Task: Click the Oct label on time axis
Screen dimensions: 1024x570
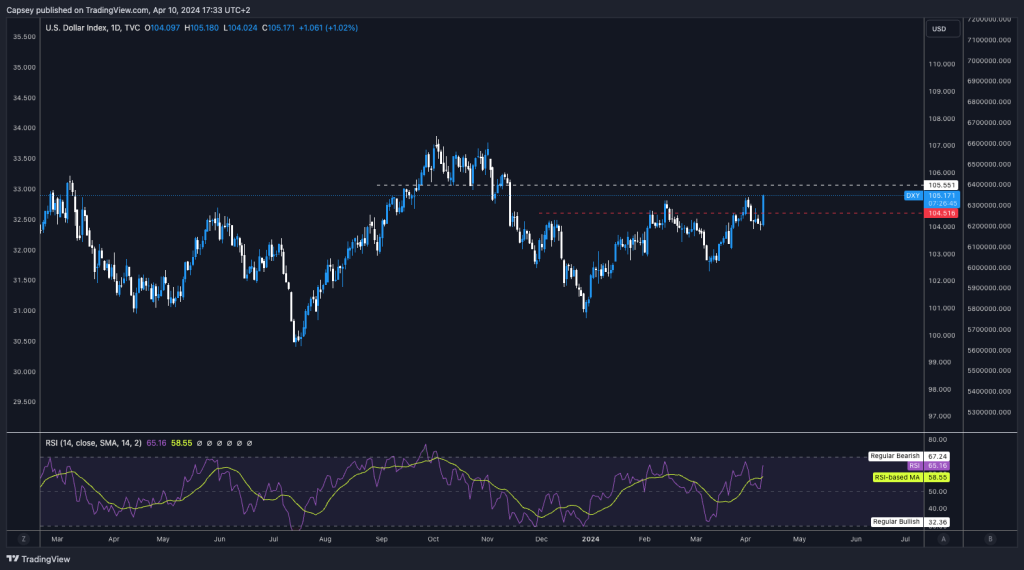Action: point(433,538)
